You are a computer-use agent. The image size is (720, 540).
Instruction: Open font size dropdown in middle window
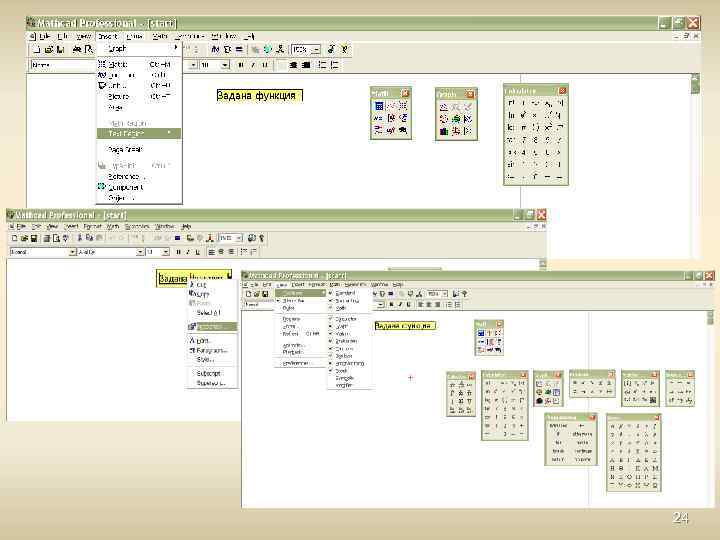pos(166,252)
